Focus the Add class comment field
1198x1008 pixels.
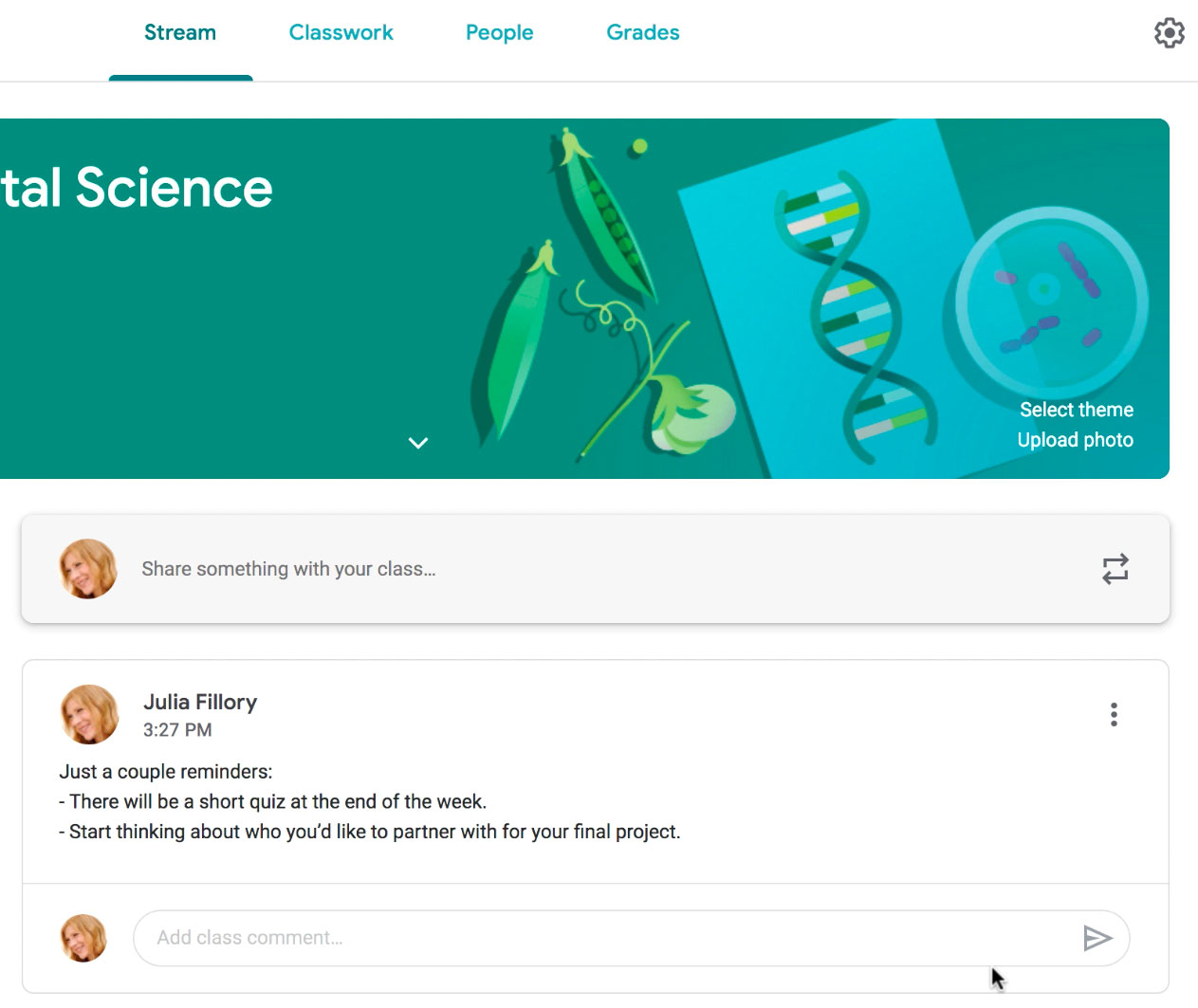(x=607, y=938)
